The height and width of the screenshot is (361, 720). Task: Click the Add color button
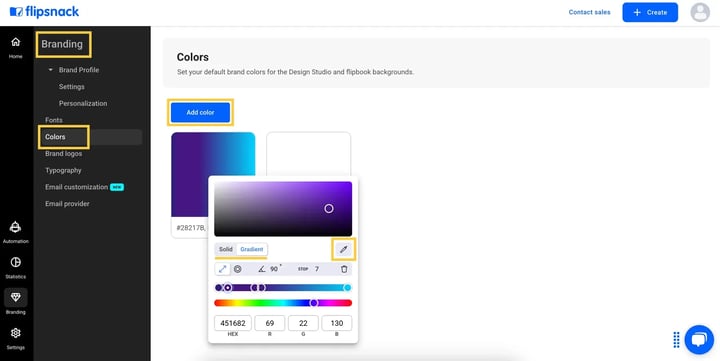[200, 113]
